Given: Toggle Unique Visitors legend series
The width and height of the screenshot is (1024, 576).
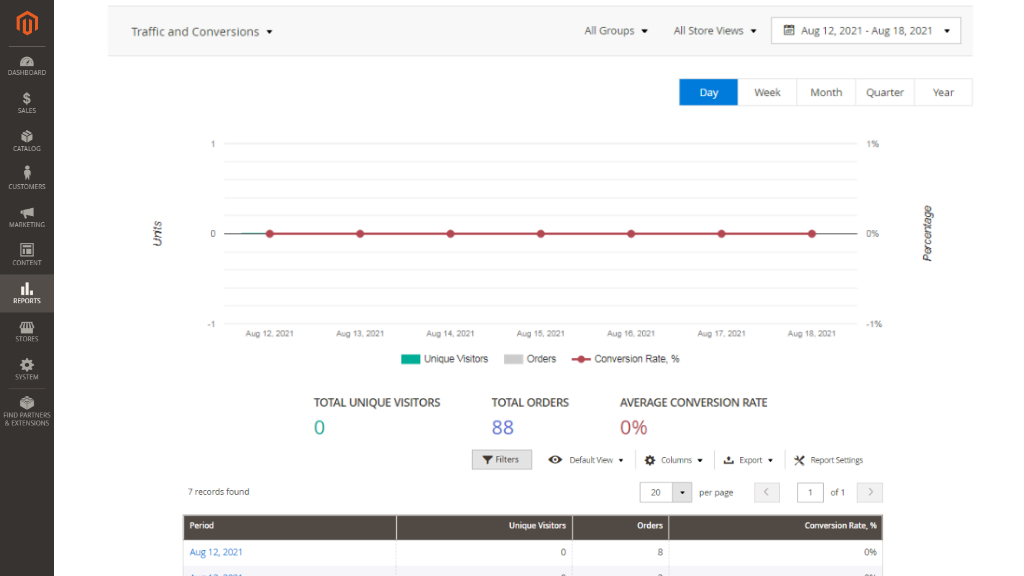Looking at the screenshot, I should coord(445,359).
